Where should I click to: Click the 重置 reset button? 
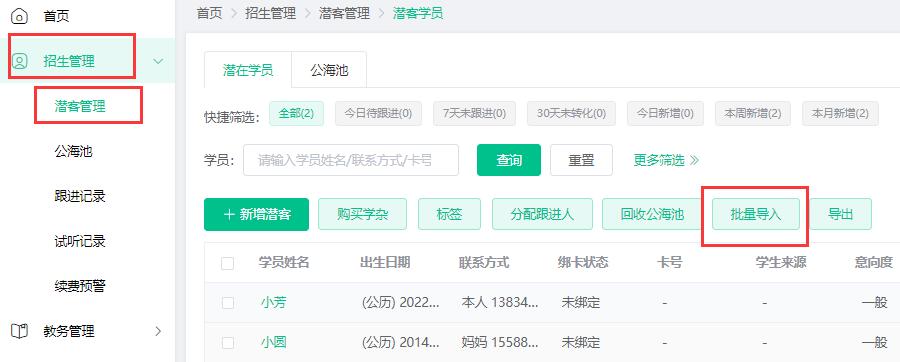point(581,160)
